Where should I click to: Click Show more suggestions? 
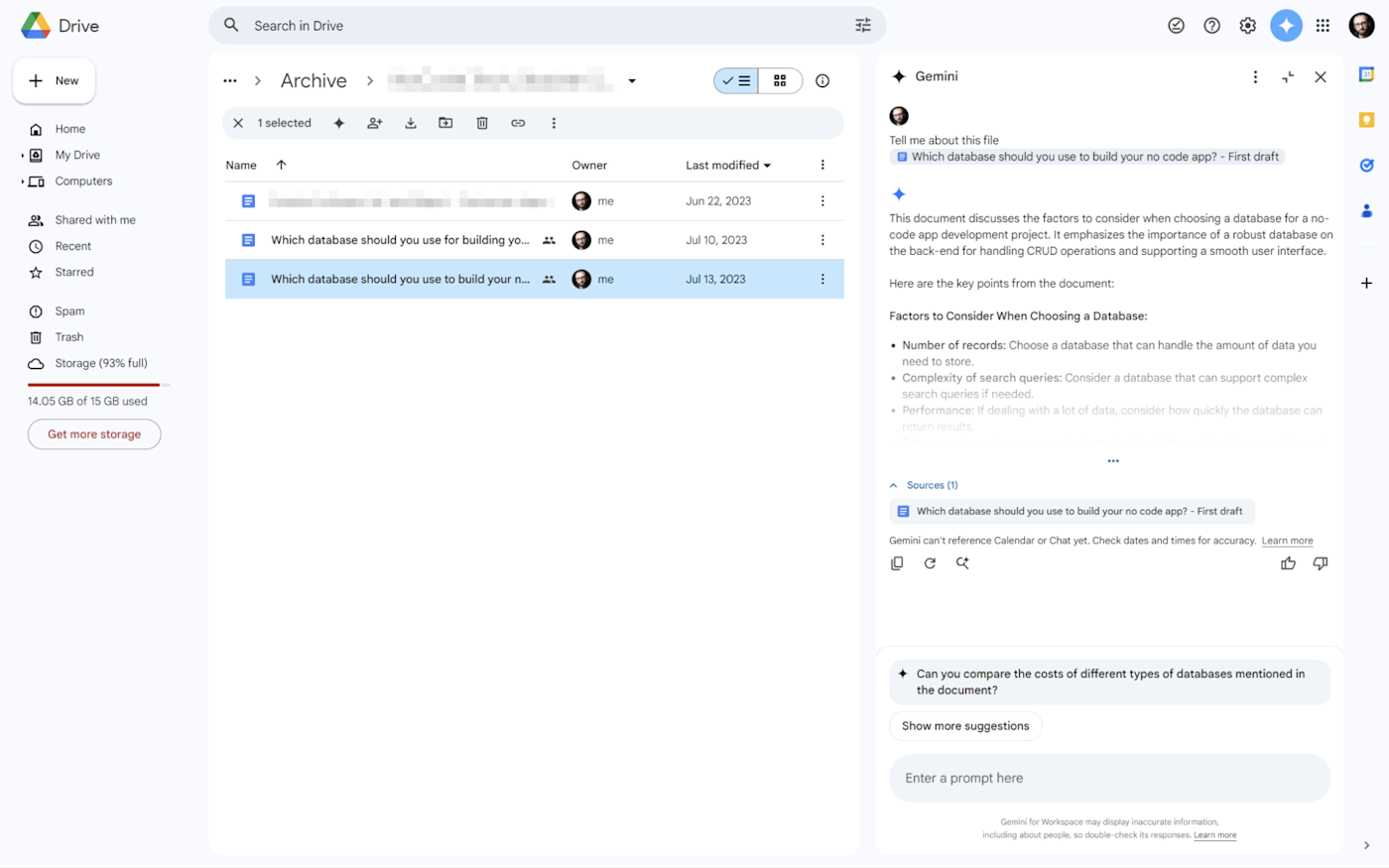(x=965, y=726)
